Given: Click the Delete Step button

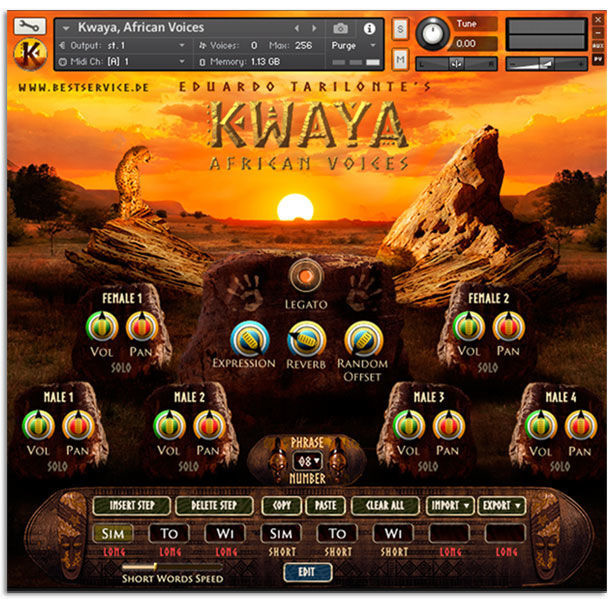Looking at the screenshot, I should pos(214,506).
